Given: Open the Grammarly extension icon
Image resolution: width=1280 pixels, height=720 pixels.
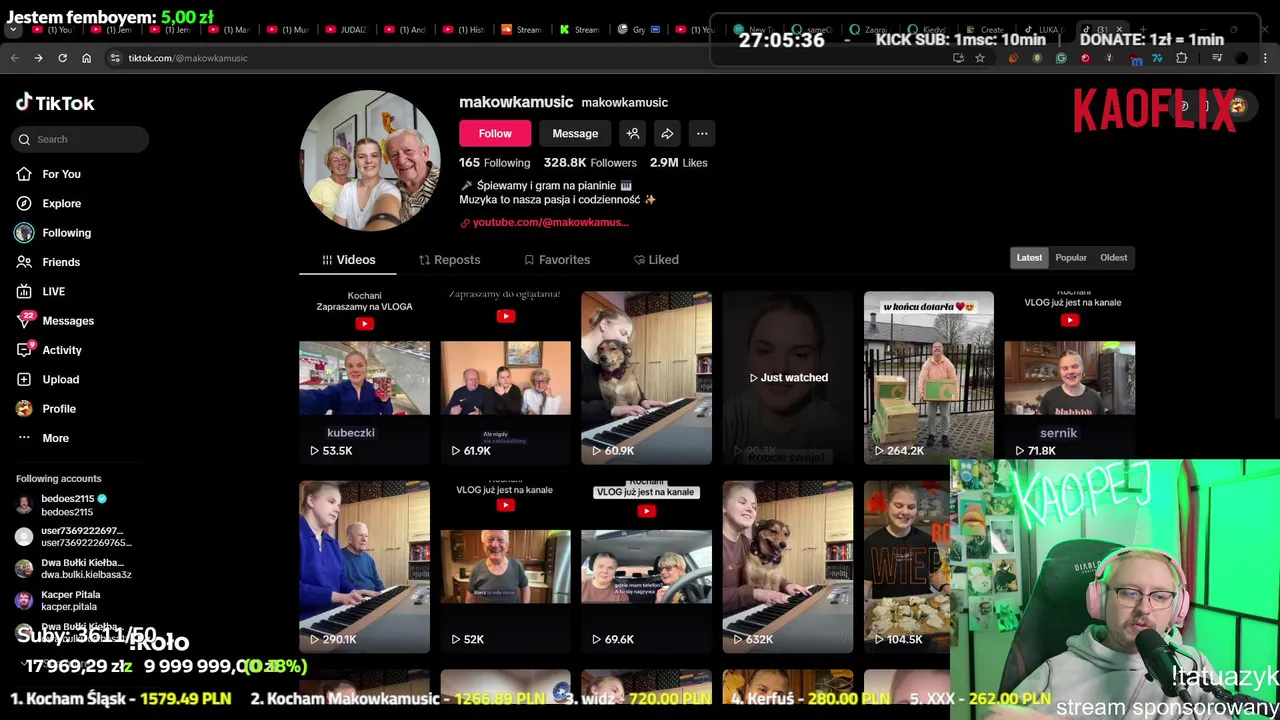Looking at the screenshot, I should click(x=1061, y=58).
